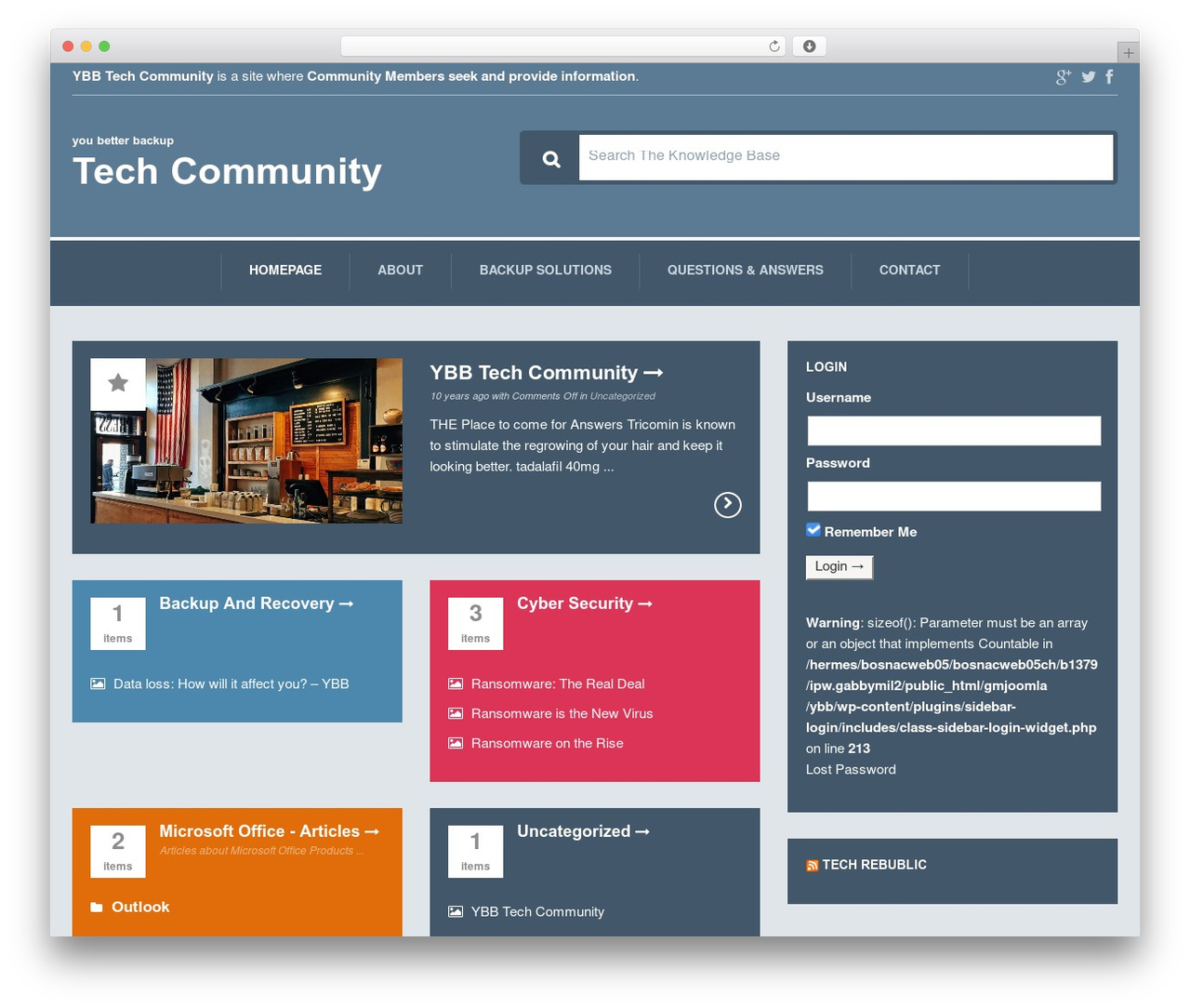This screenshot has width=1190, height=1008.
Task: Click the browser address bar
Action: [563, 46]
